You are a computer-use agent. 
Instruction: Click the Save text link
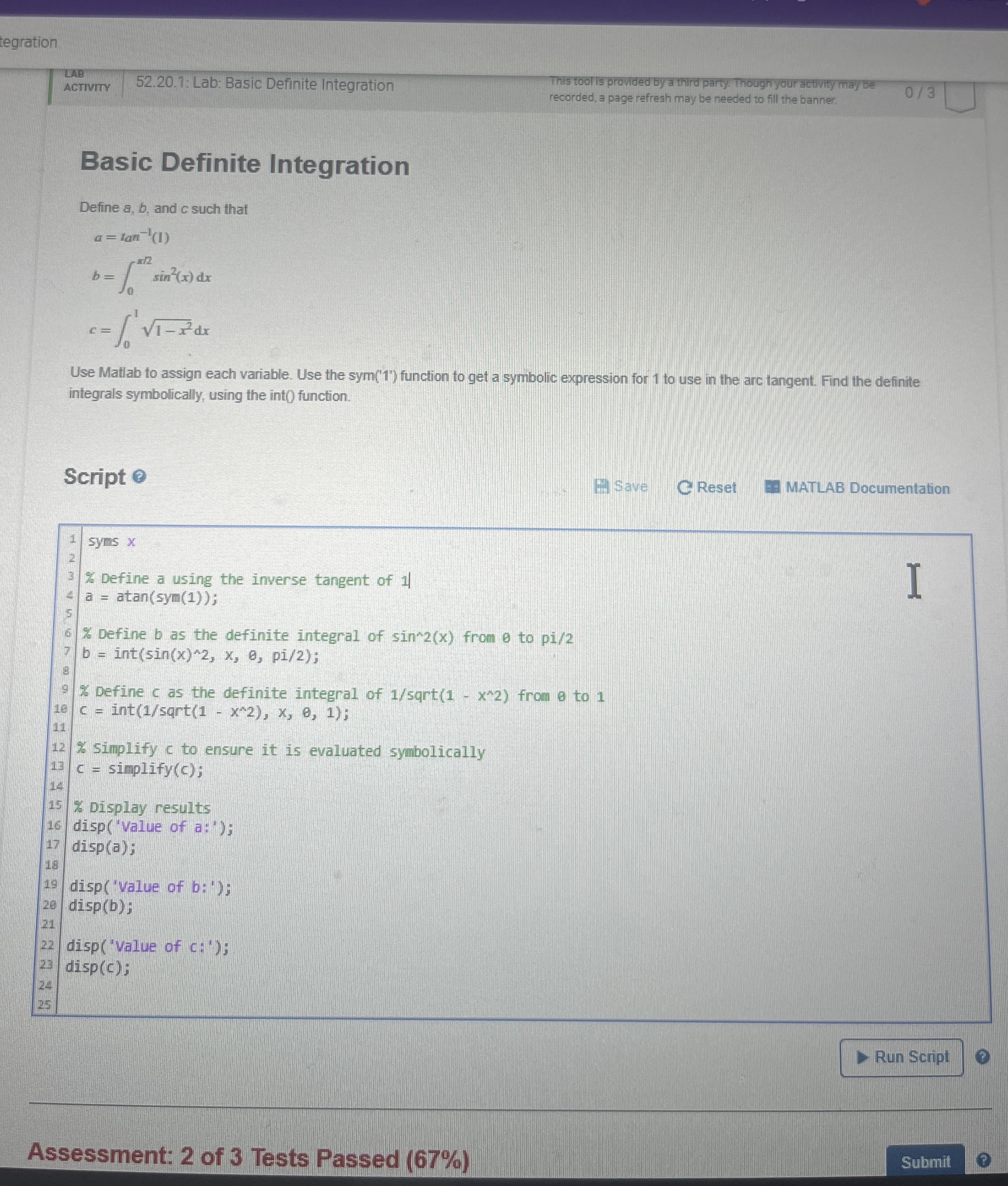[x=630, y=486]
